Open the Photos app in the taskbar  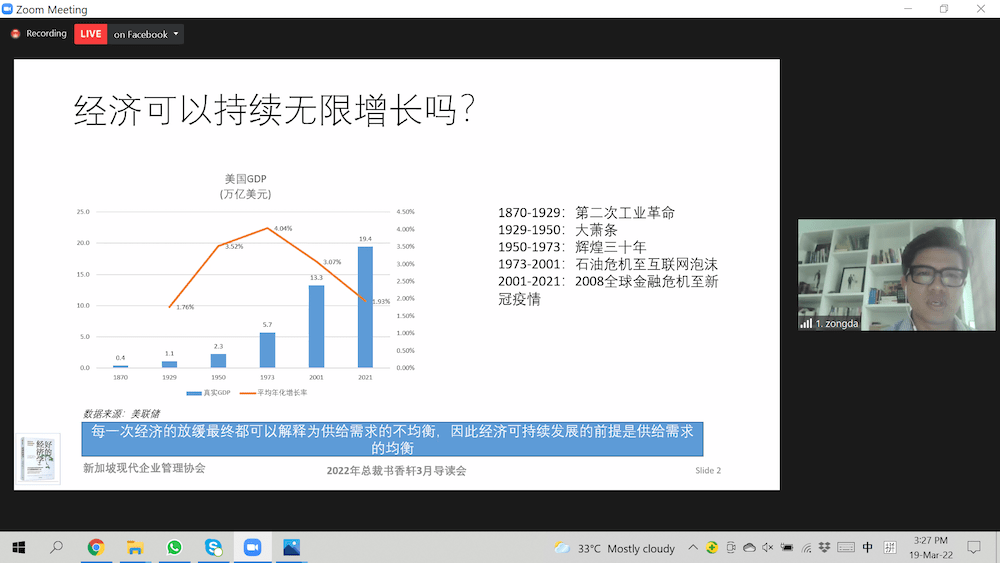coord(291,547)
